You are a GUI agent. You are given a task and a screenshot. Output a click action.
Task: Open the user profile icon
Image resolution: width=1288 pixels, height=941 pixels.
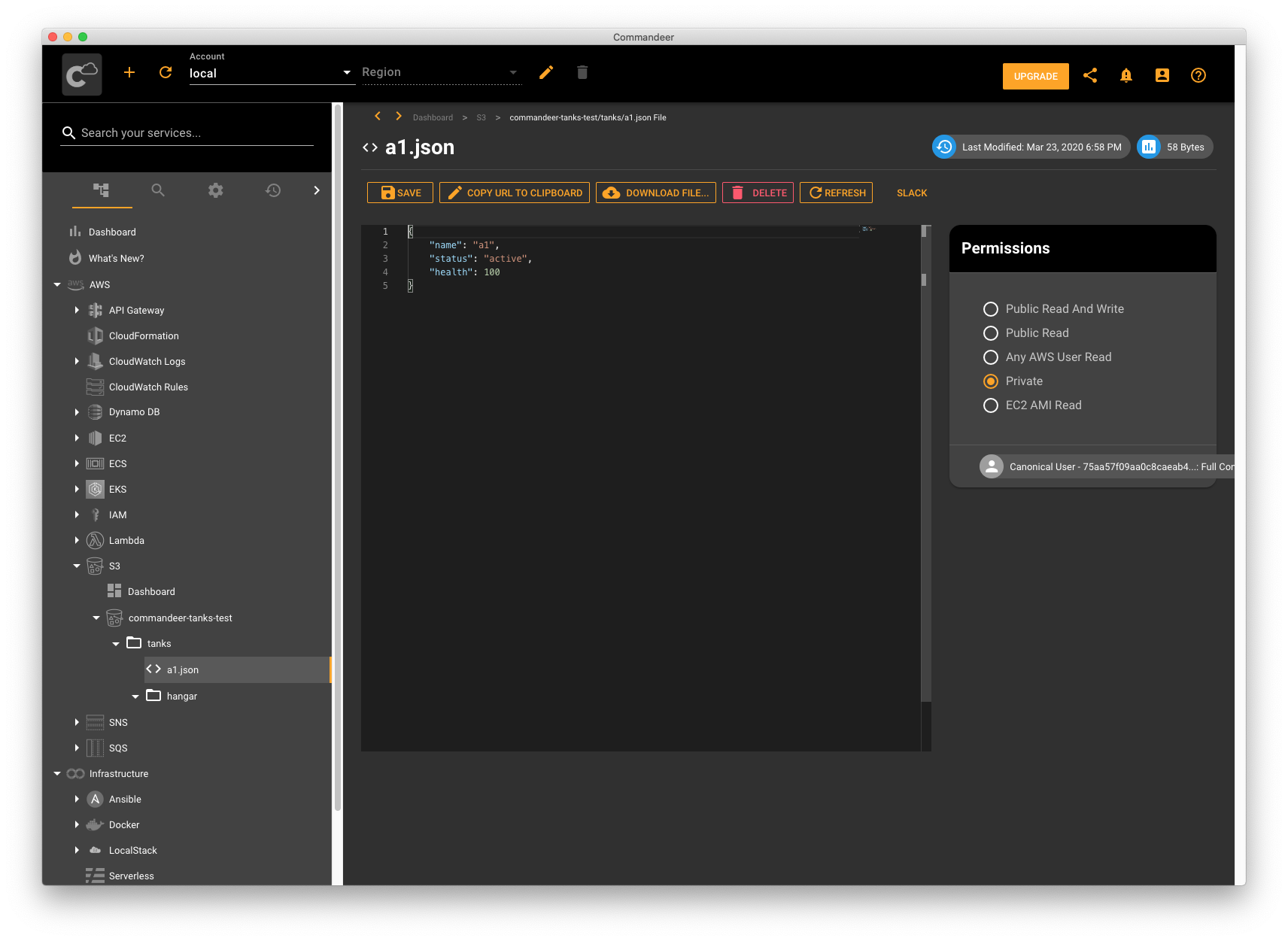[x=1162, y=75]
